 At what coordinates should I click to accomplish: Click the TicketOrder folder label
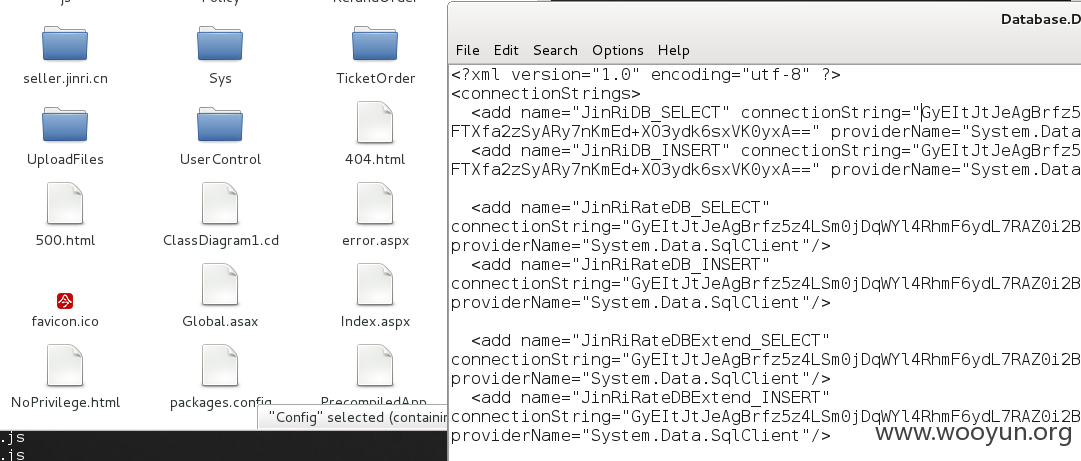tap(376, 79)
